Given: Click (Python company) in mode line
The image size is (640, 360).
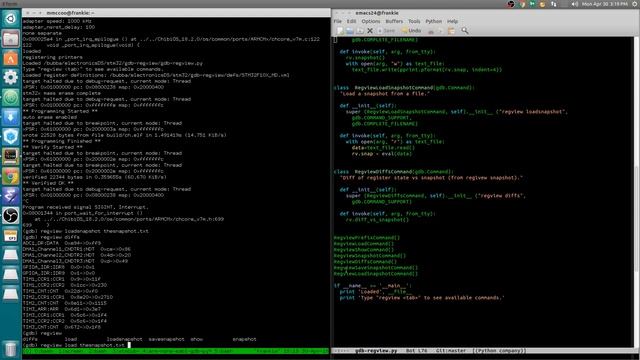Looking at the screenshot, I should [499, 351].
